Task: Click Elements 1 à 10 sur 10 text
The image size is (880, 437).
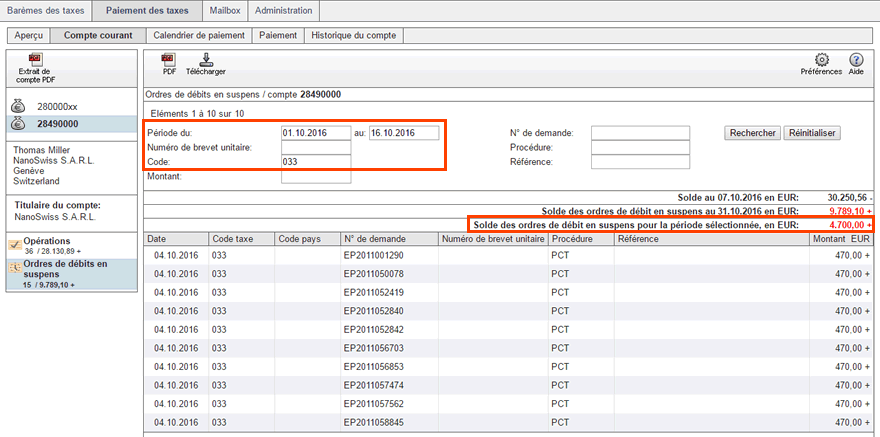Action: click(197, 113)
